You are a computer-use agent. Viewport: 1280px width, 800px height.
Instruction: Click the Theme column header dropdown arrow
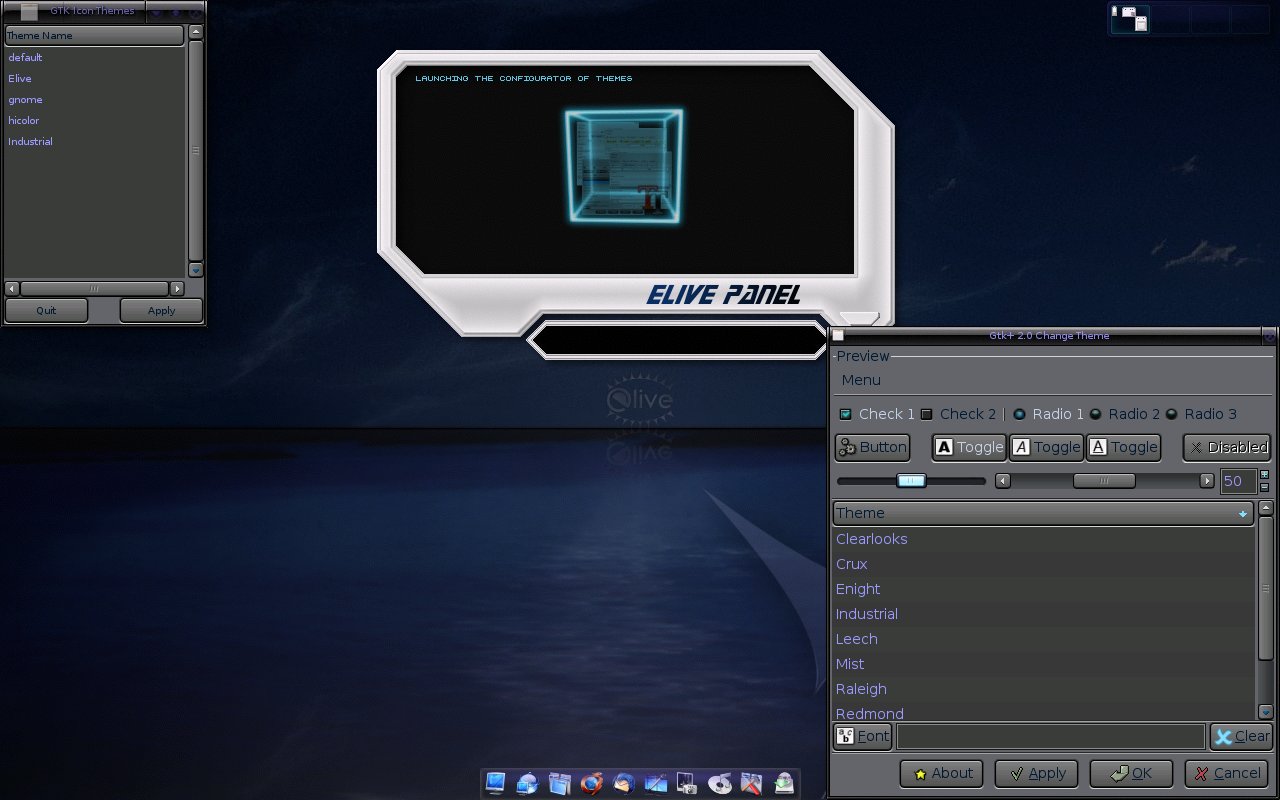point(1243,514)
